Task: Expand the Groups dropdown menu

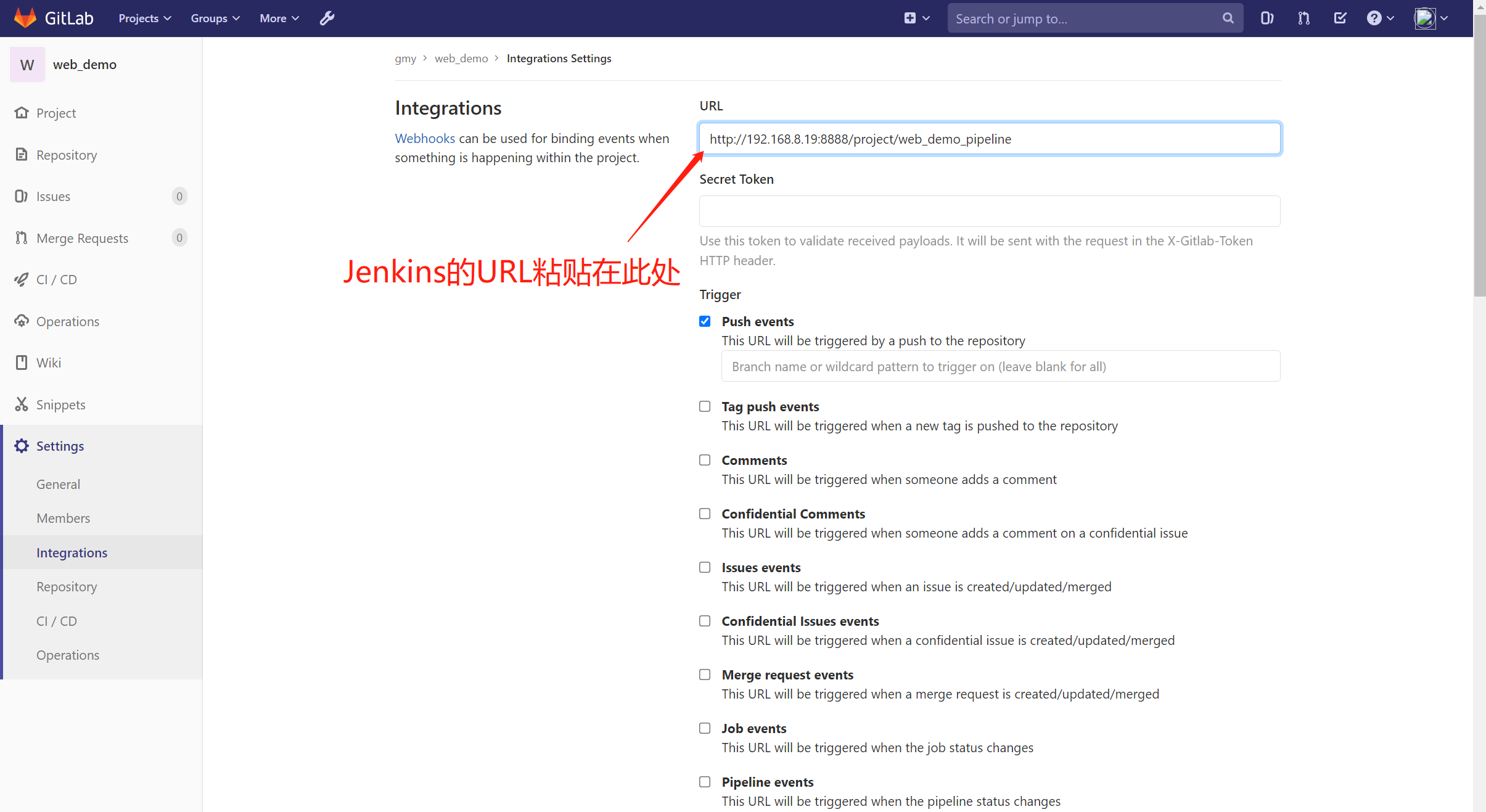Action: point(215,18)
